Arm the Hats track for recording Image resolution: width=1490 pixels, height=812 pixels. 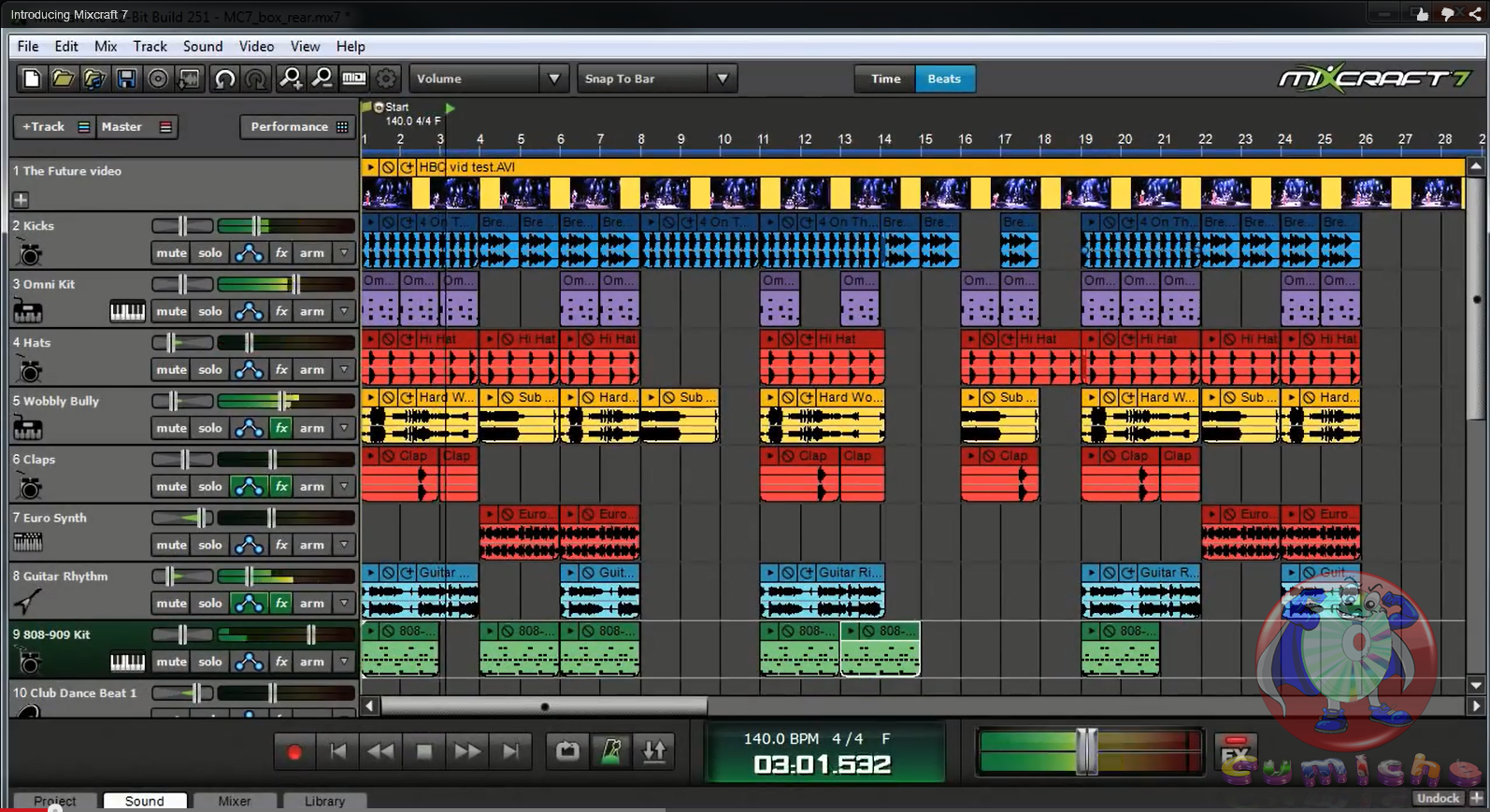pos(312,370)
